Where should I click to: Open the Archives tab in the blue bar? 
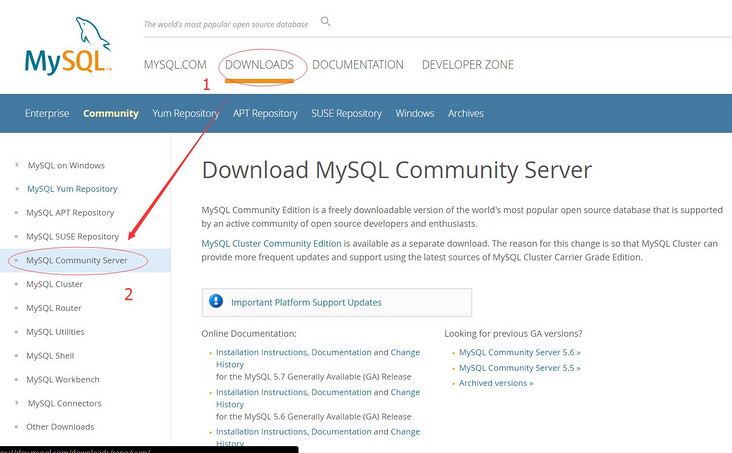(465, 113)
